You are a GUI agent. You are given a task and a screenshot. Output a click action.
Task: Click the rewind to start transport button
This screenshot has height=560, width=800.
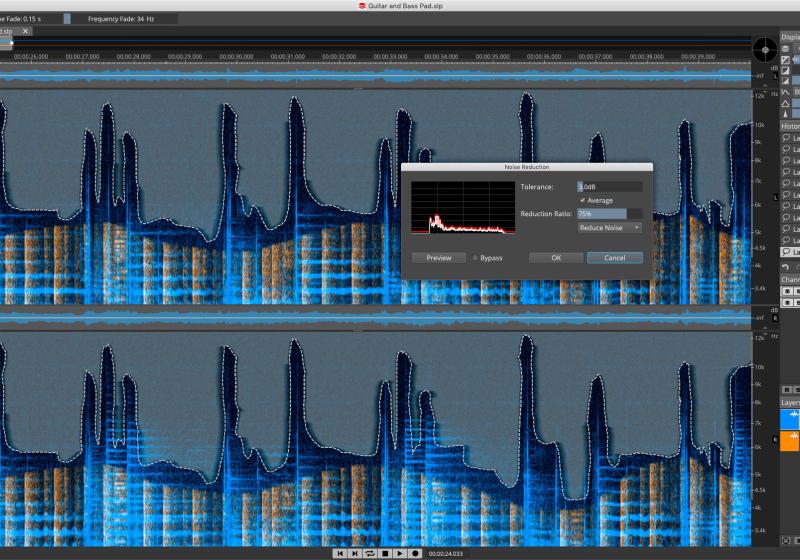tap(340, 553)
